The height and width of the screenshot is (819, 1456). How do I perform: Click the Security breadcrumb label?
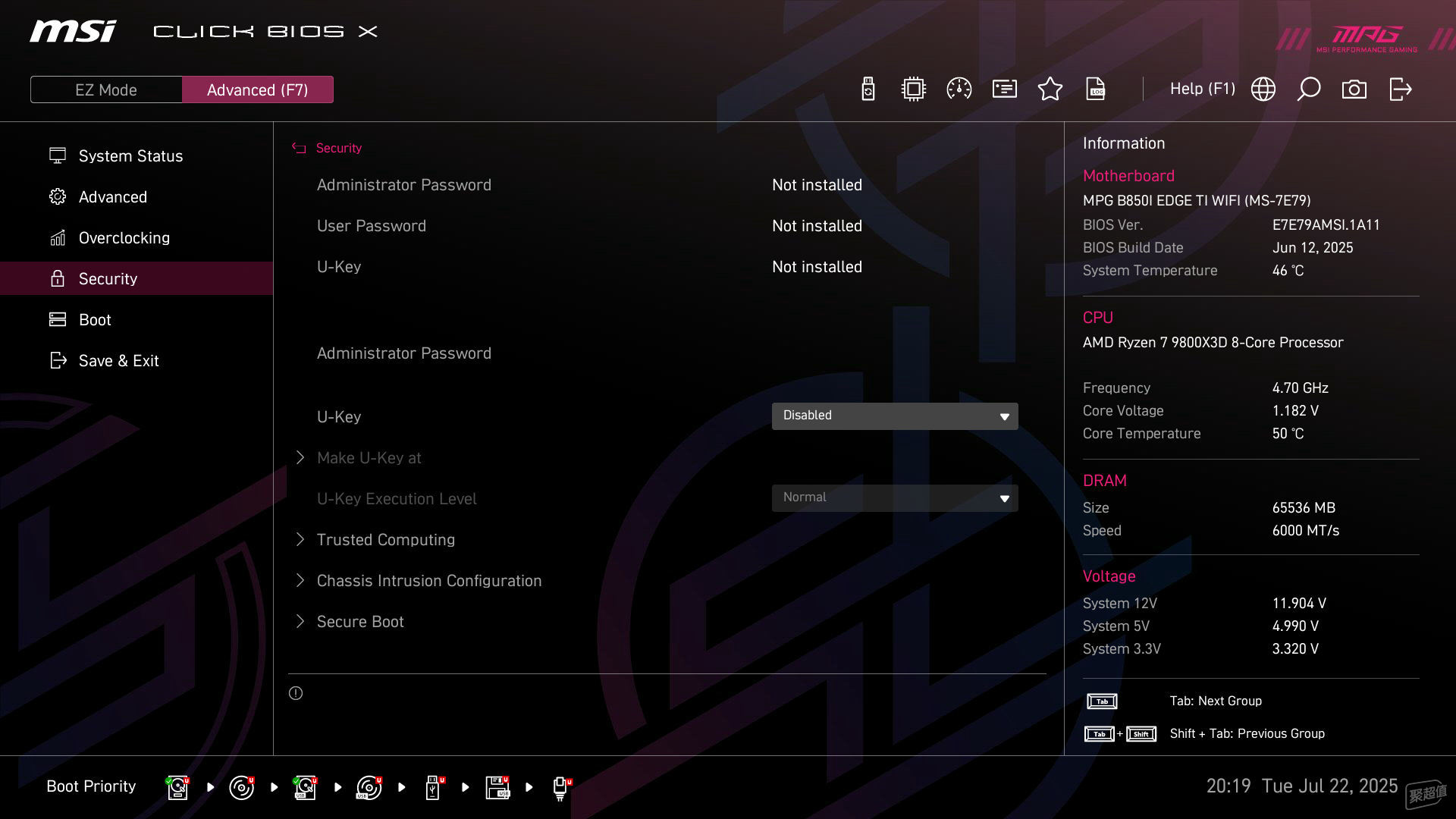[x=338, y=148]
